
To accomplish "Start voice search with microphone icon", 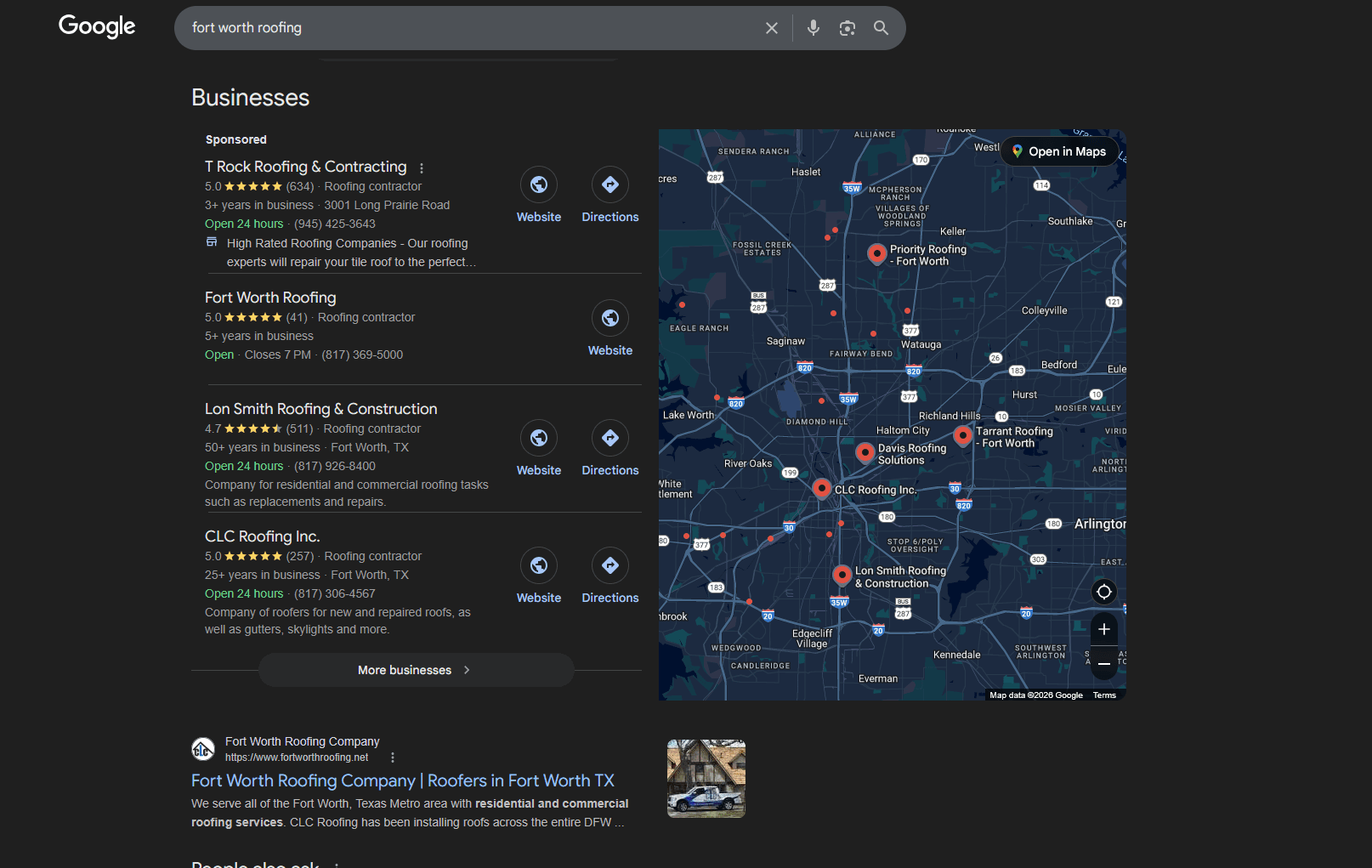I will coord(813,28).
